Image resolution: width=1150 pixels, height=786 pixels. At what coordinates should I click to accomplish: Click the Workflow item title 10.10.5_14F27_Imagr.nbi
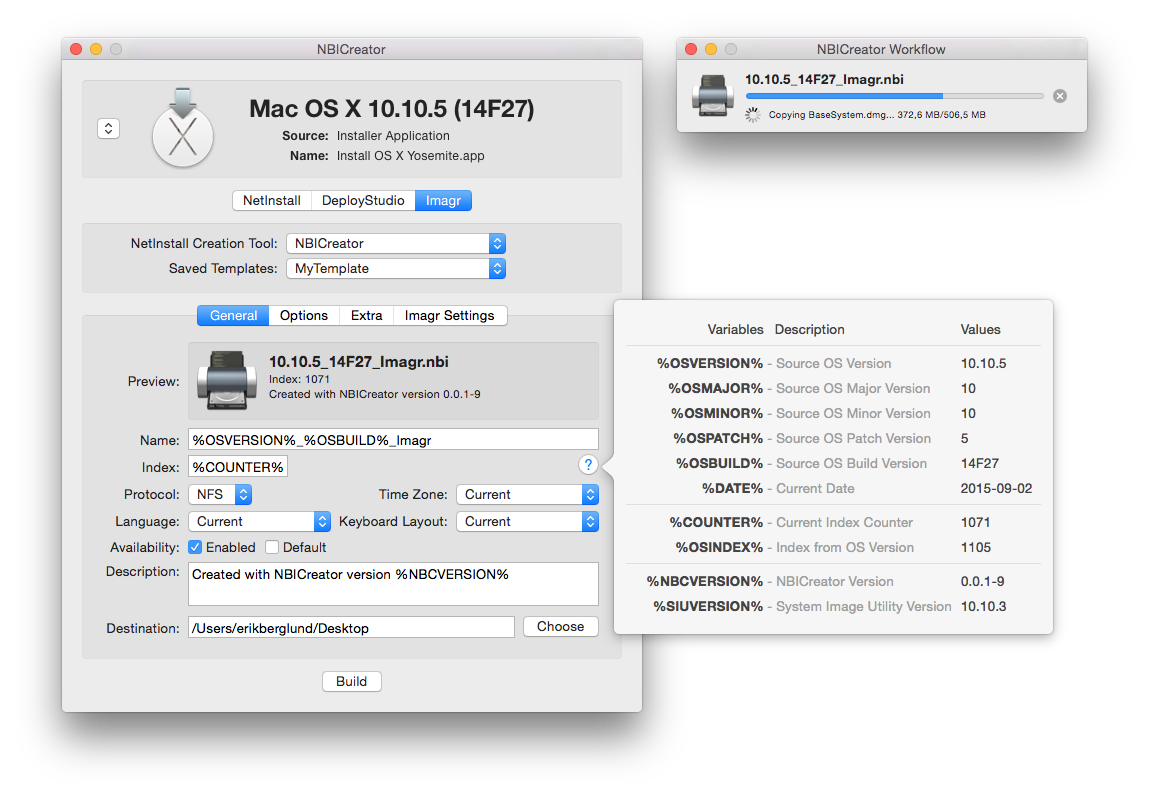pyautogui.click(x=824, y=79)
